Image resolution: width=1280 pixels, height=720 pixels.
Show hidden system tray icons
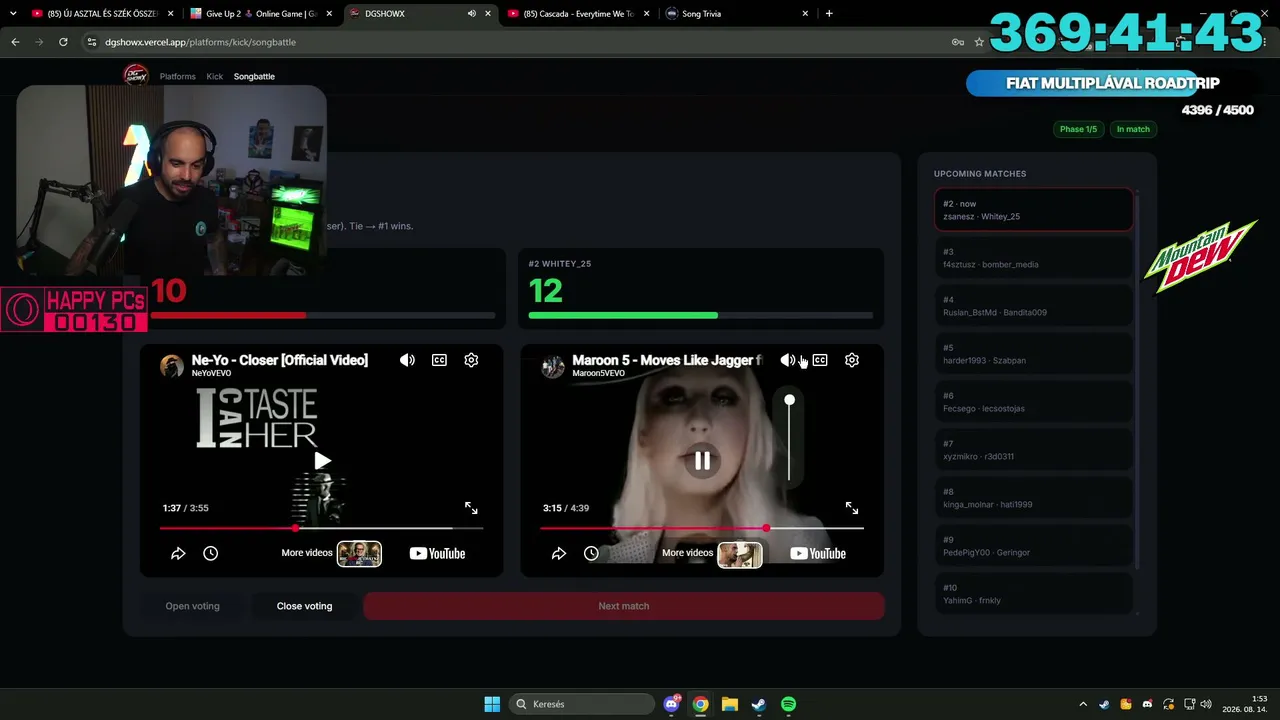tap(1083, 704)
